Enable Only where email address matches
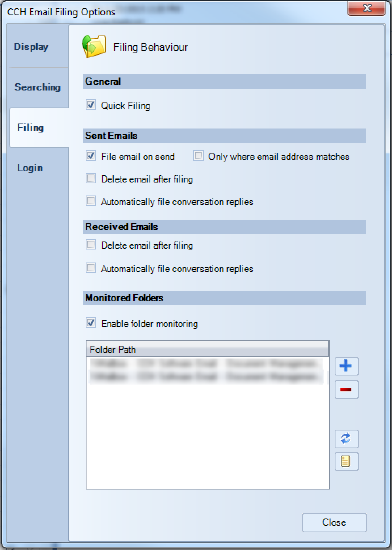 198,156
